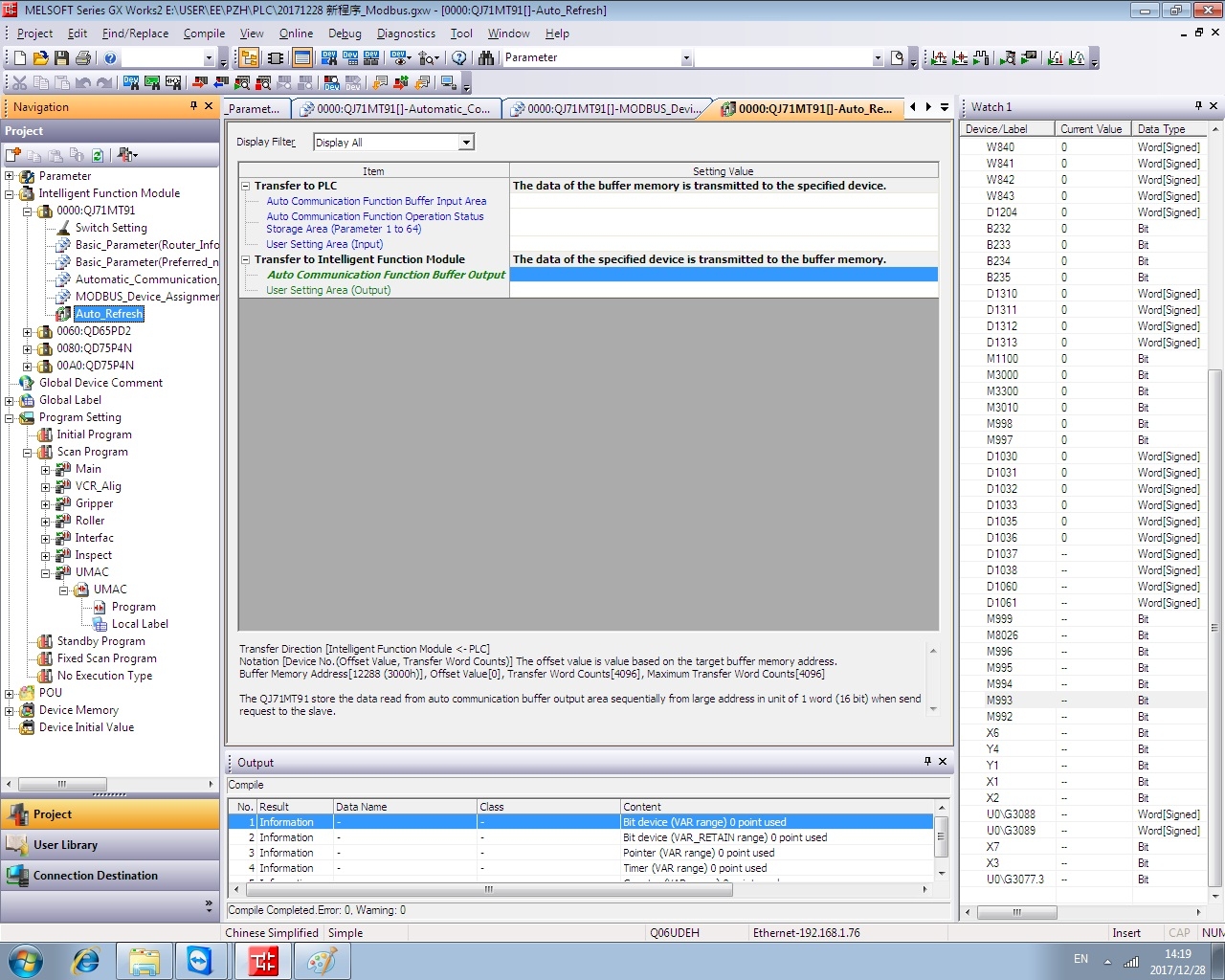Click the Cut scissors toolbar icon

[19, 83]
